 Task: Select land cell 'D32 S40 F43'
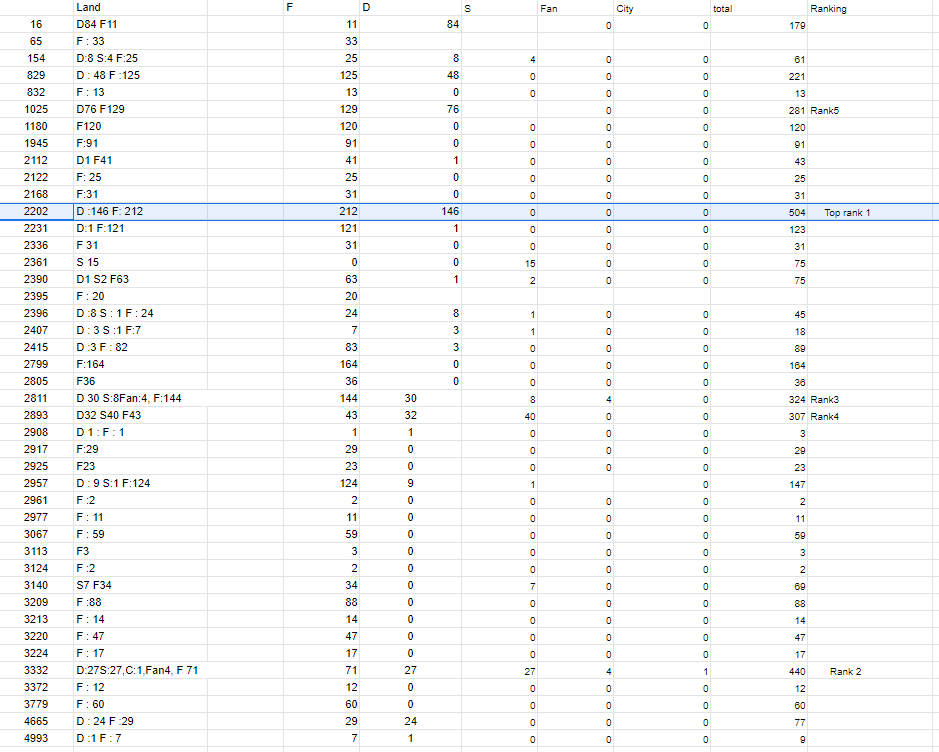coord(141,416)
